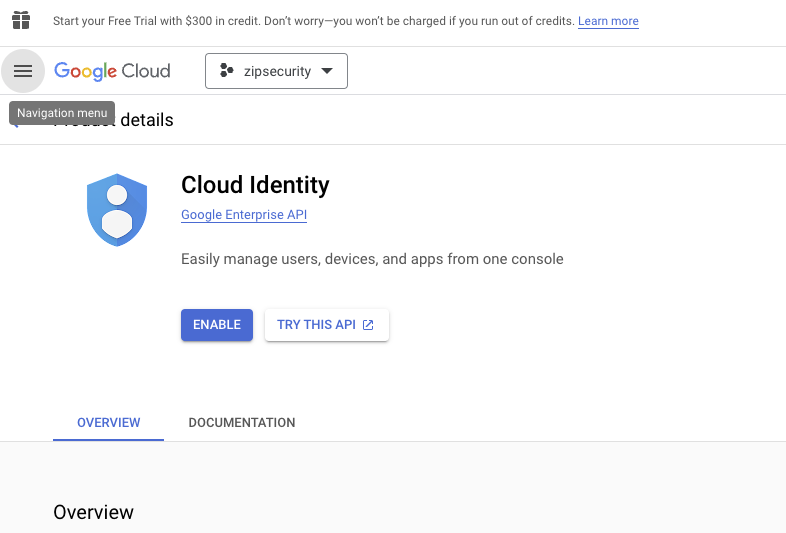Switch to the Documentation tab
The image size is (786, 533).
[242, 423]
